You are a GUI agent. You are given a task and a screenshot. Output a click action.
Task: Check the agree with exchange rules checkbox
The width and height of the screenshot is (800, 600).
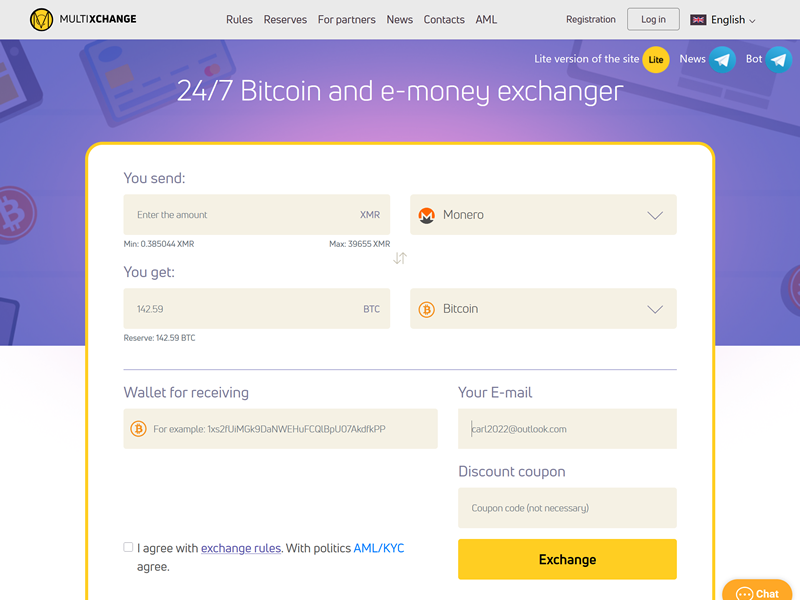(128, 547)
